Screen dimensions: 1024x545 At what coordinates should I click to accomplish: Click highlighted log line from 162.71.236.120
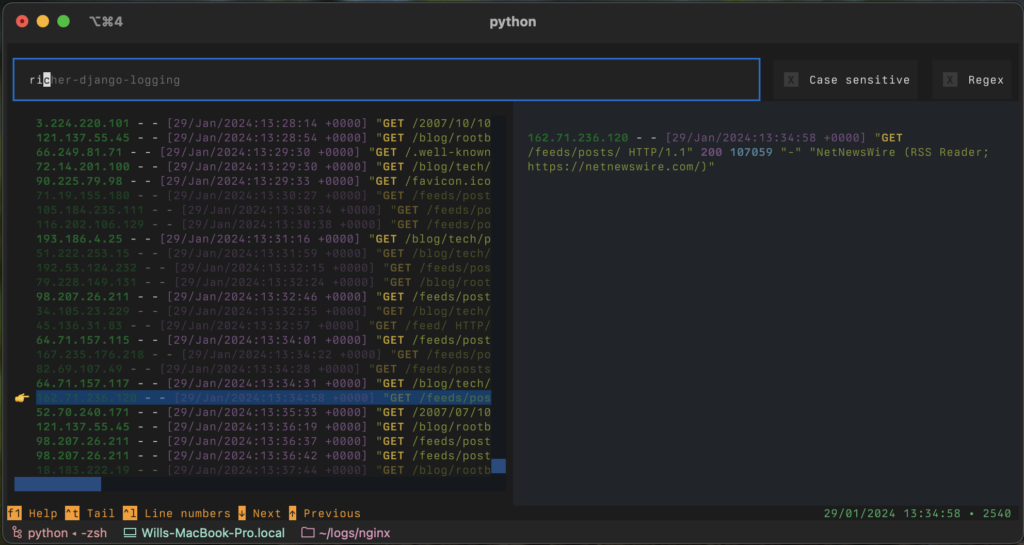tap(263, 397)
